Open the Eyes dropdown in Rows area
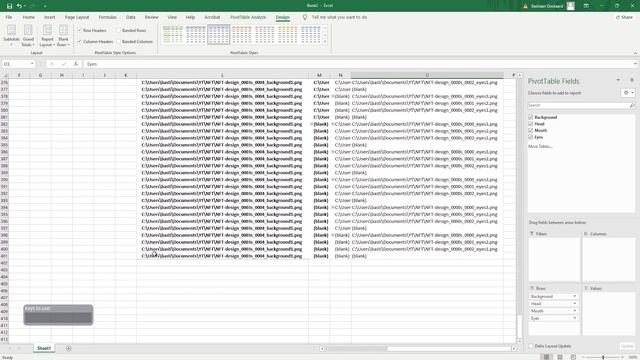The height and width of the screenshot is (360, 640). tap(575, 318)
